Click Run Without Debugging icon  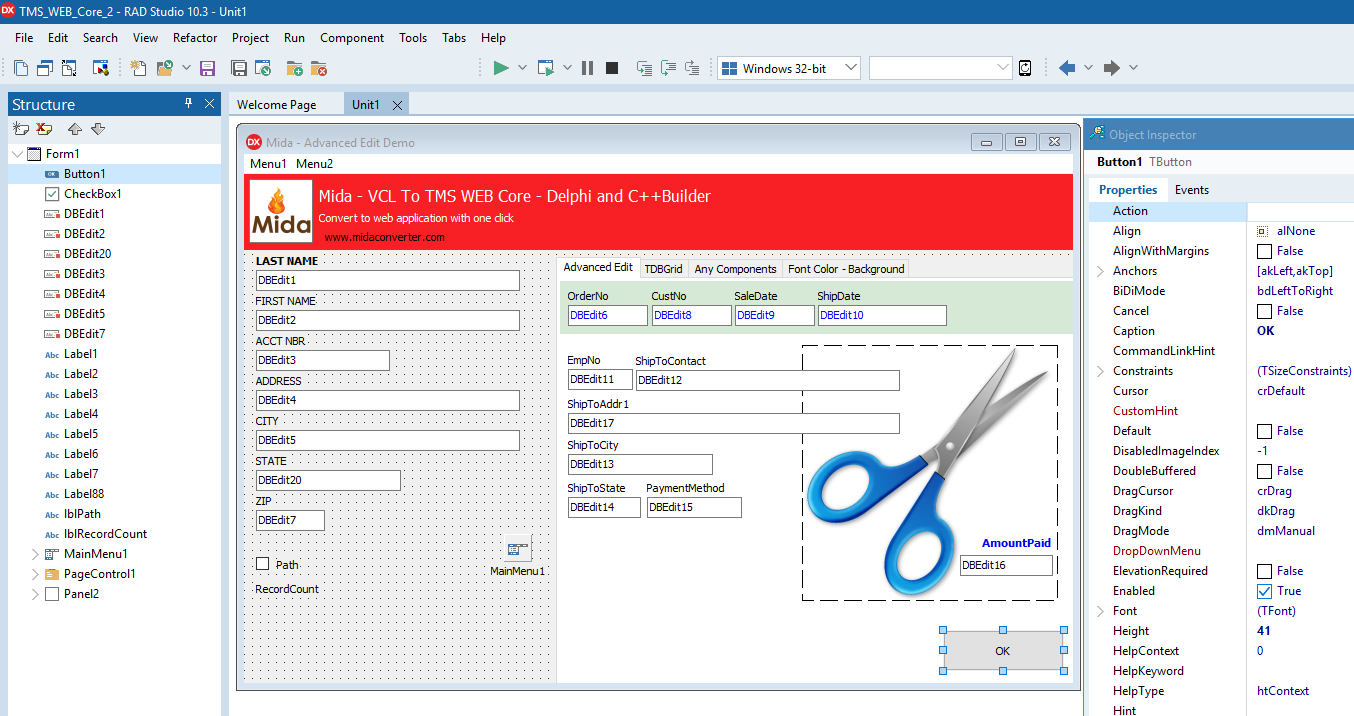(x=546, y=68)
